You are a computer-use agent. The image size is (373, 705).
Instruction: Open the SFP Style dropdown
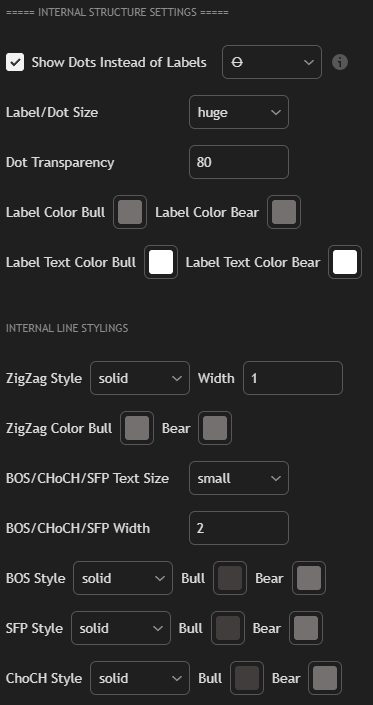point(121,628)
